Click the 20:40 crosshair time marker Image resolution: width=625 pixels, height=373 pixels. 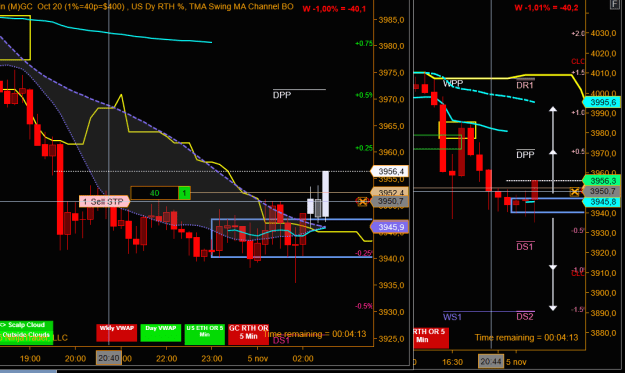point(108,358)
